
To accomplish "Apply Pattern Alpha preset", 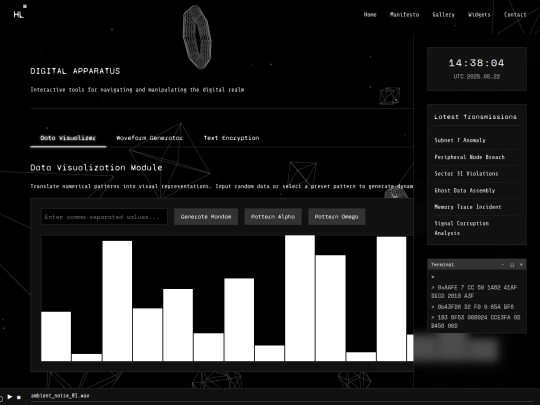I will [273, 217].
